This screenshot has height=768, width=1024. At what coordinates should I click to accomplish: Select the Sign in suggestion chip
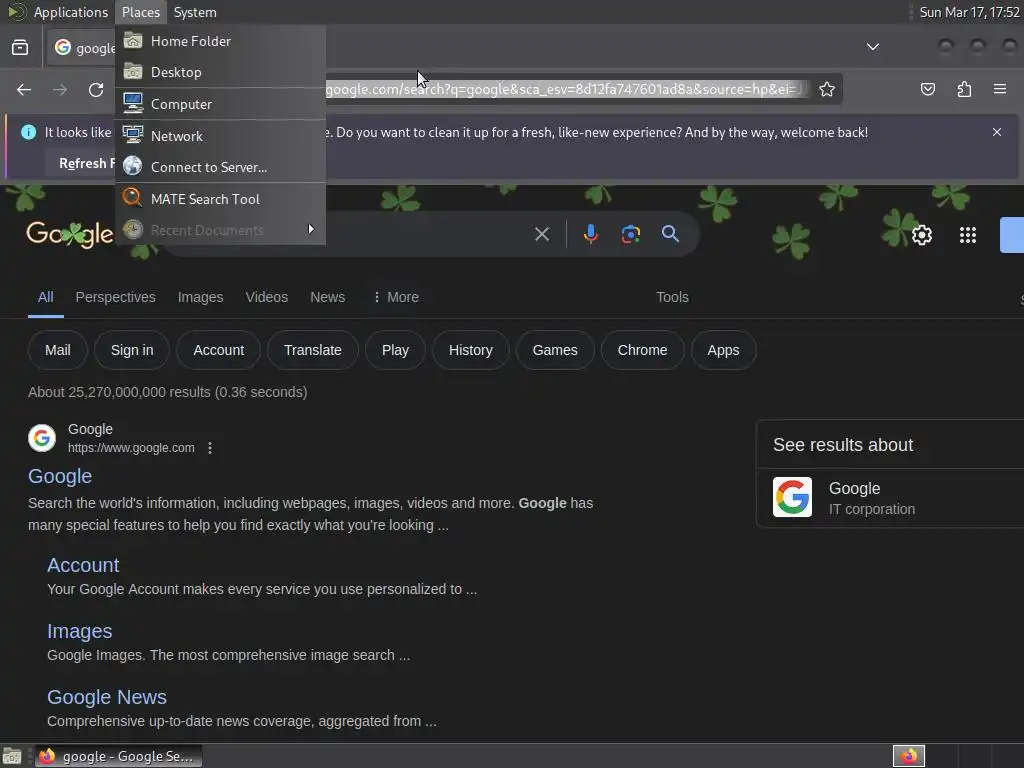(x=132, y=350)
